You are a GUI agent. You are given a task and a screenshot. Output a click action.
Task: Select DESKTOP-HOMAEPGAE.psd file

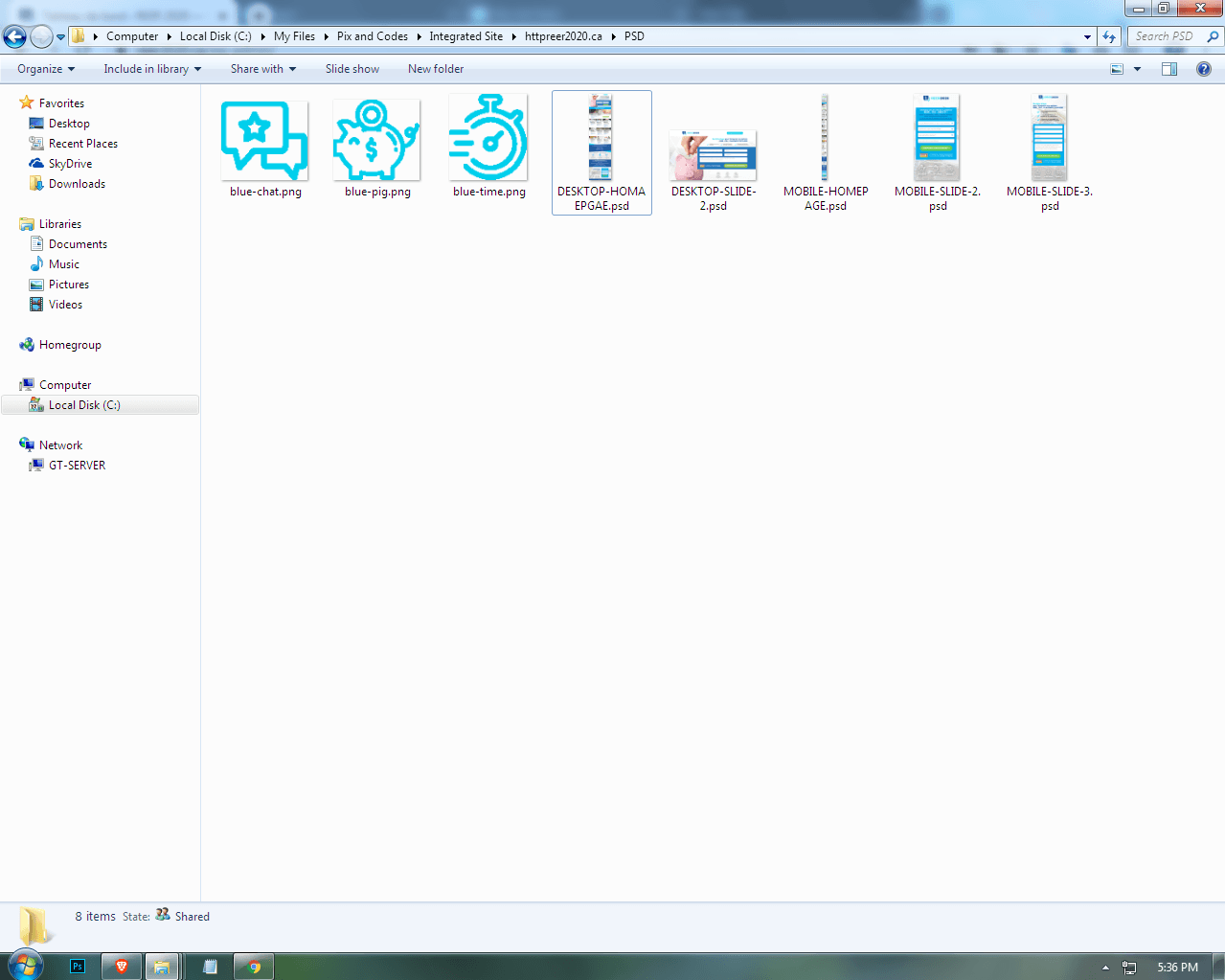click(601, 153)
